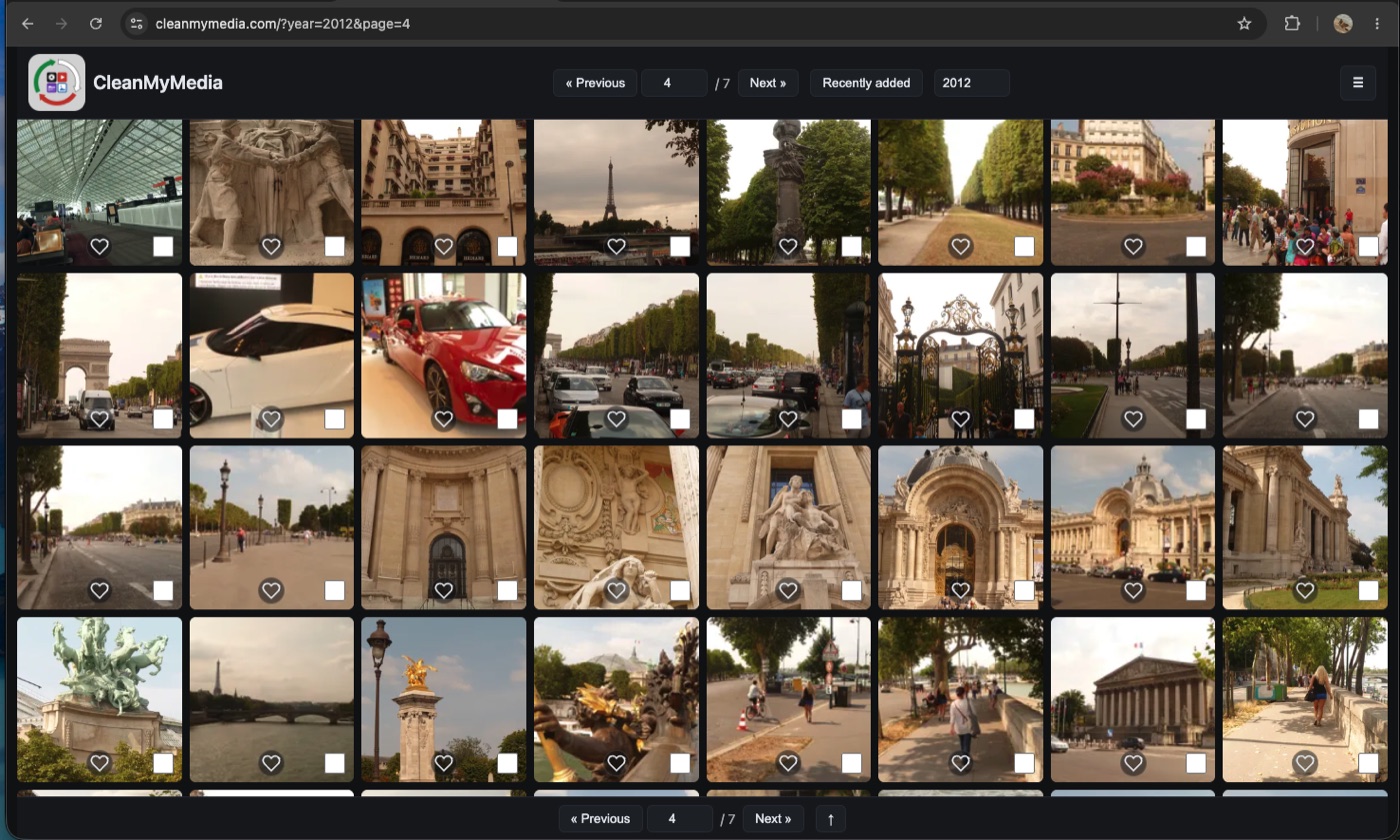Screen dimensions: 1400x840
Task: Favorite the red sports car photo
Action: [x=444, y=419]
